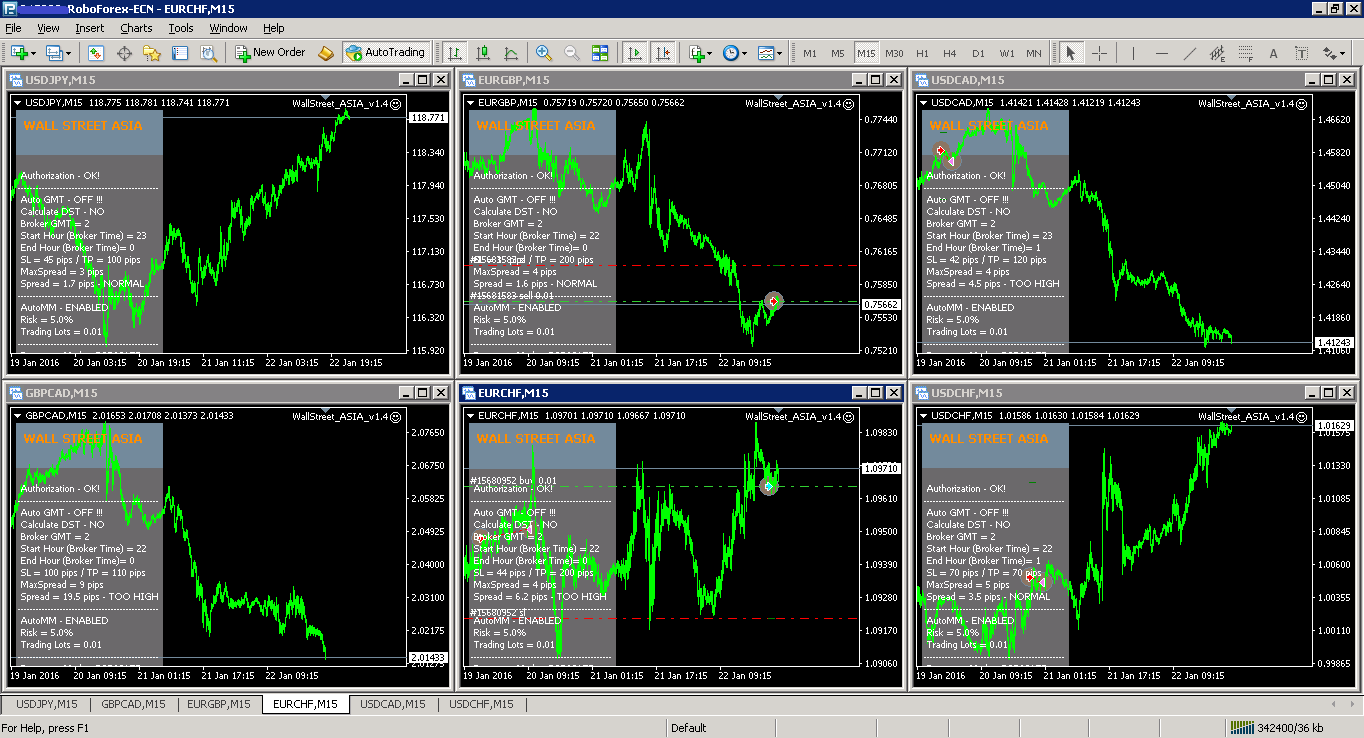Expand the Profiles dropdown arrow
The height and width of the screenshot is (738, 1364).
(69, 53)
